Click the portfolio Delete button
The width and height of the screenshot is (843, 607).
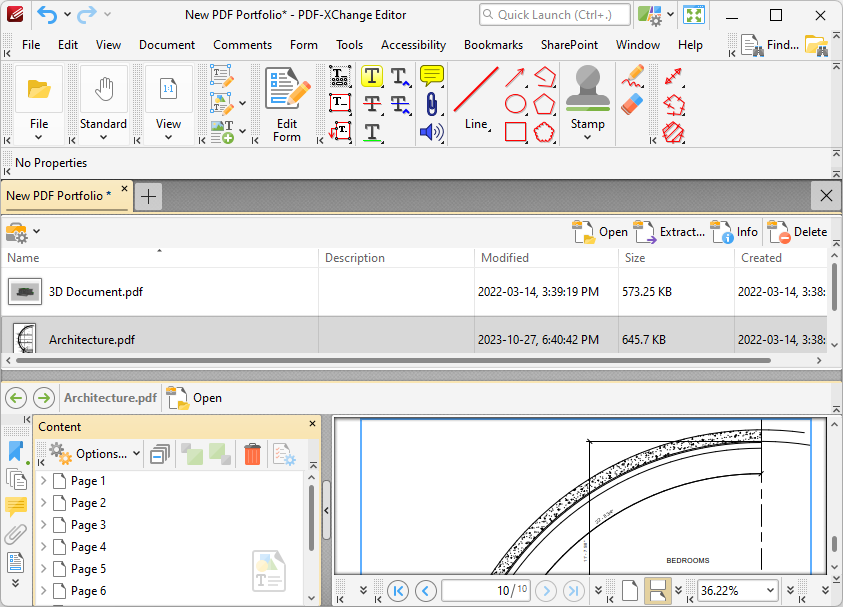pos(797,232)
